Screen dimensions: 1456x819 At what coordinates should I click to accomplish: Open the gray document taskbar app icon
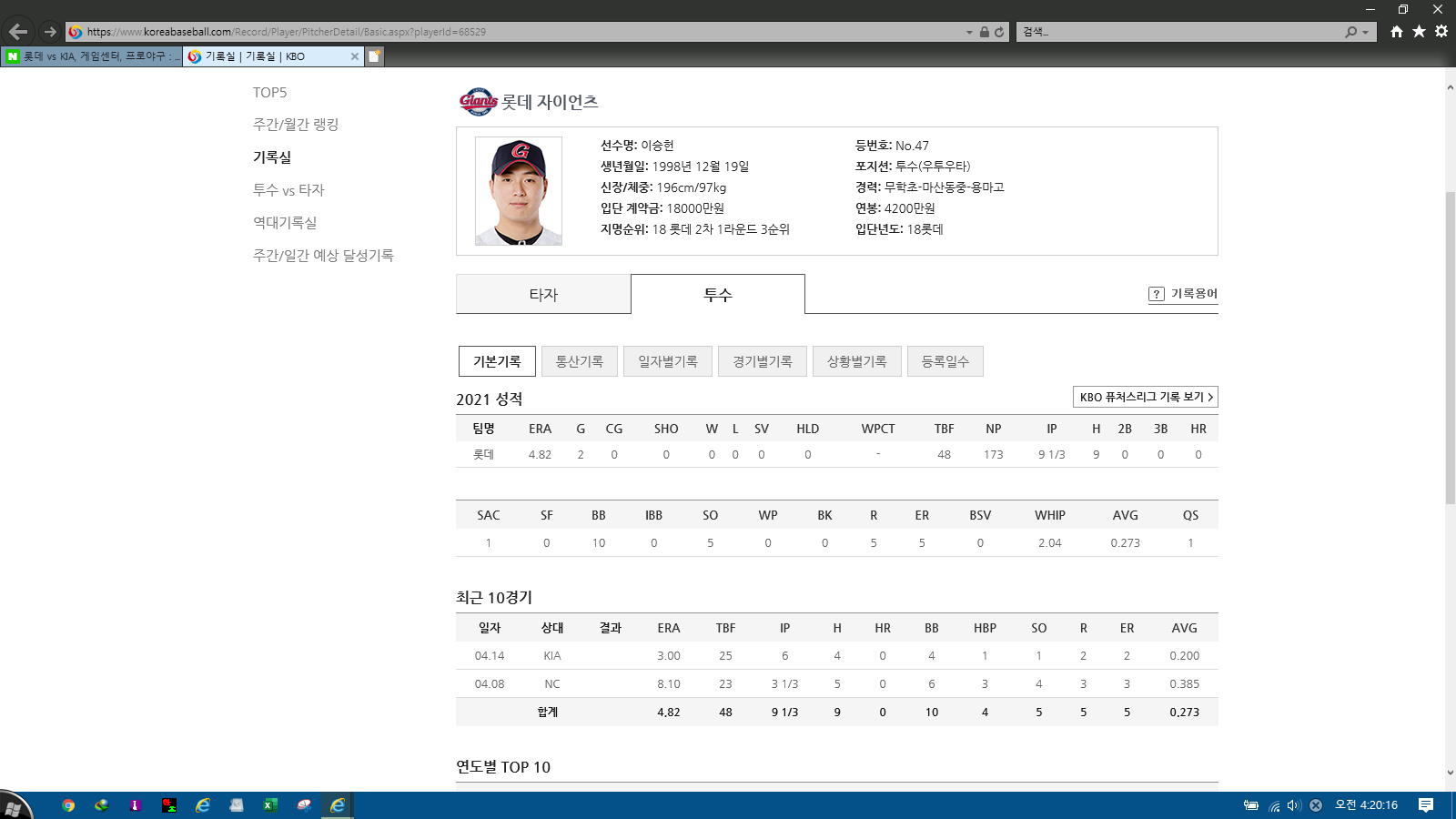[237, 805]
